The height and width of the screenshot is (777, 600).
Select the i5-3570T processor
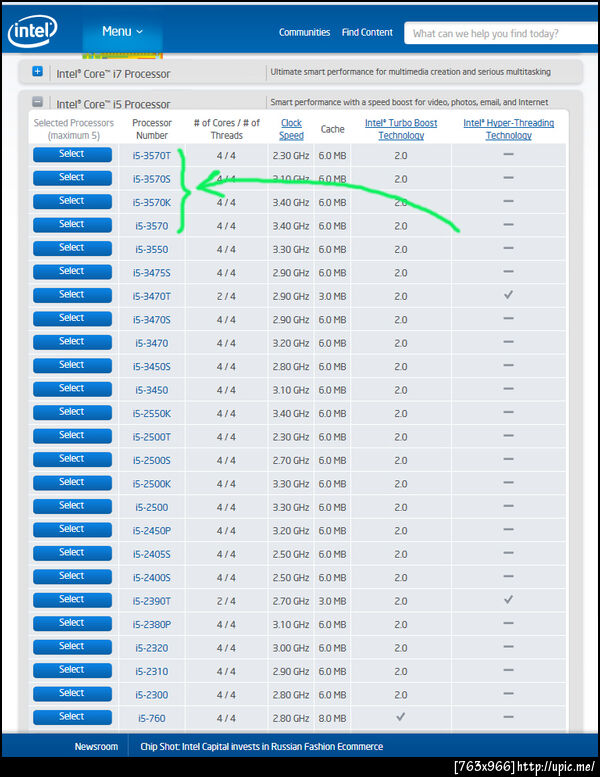pyautogui.click(x=72, y=155)
